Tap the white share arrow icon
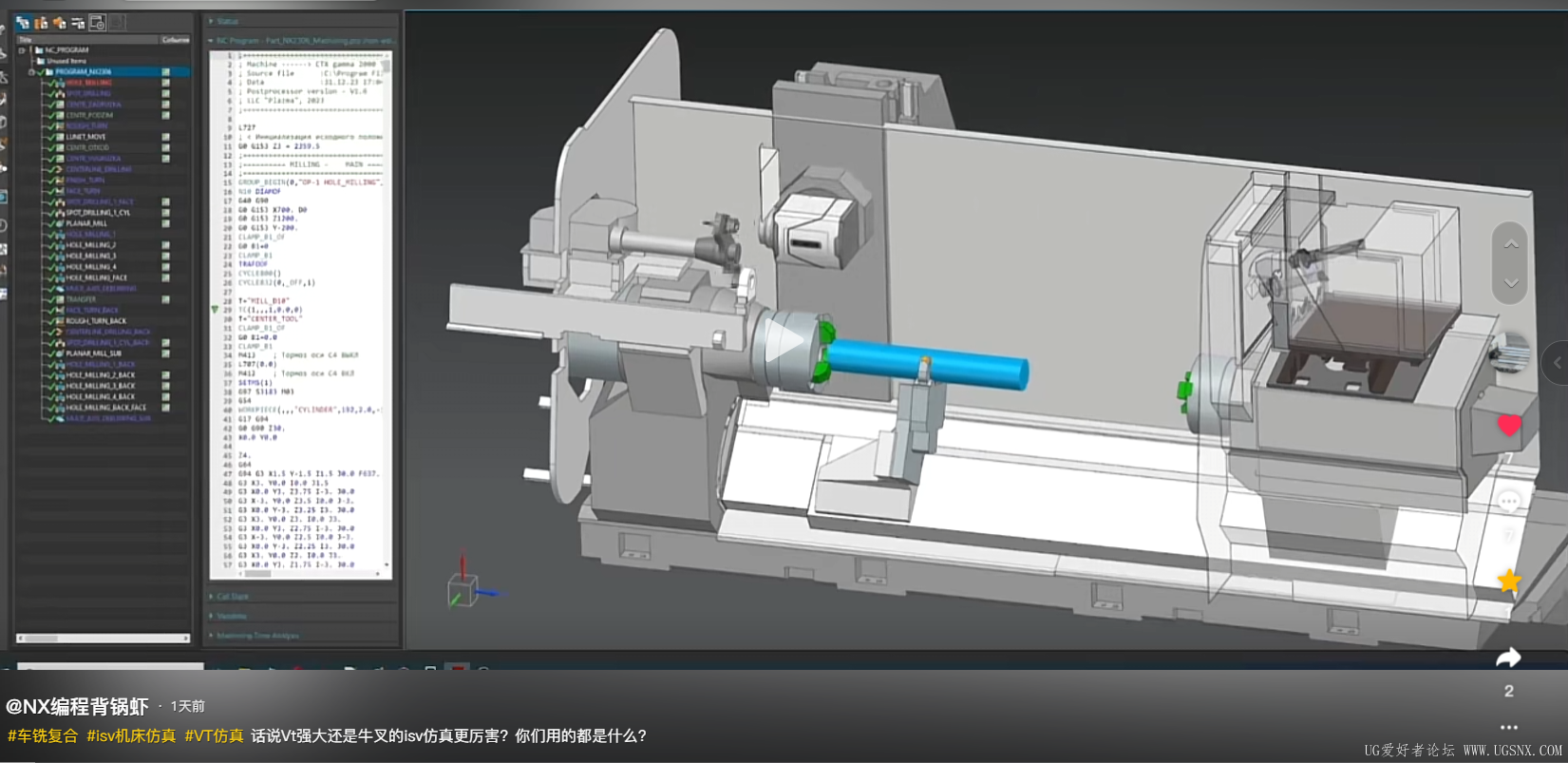This screenshot has width=1568, height=763. [x=1508, y=658]
